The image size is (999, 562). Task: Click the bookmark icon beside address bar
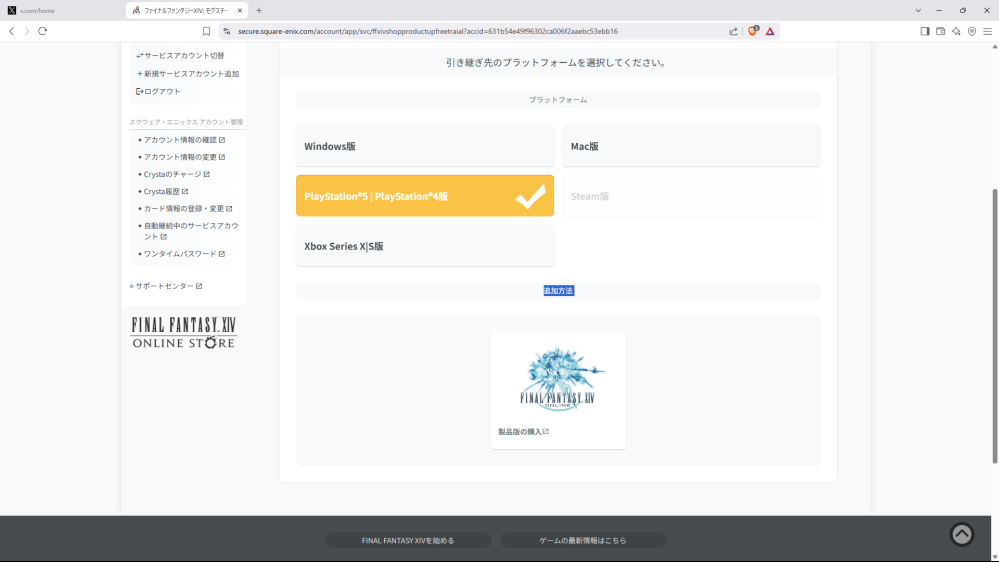[207, 31]
